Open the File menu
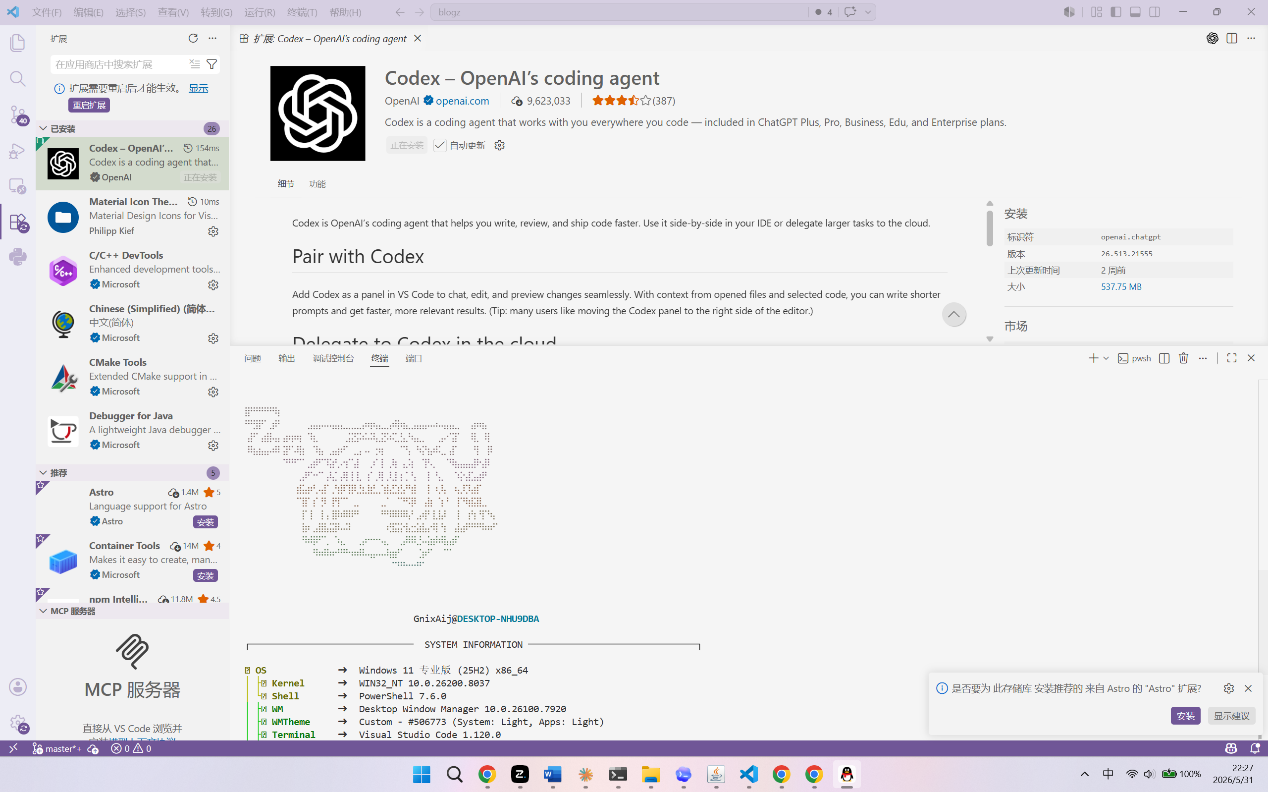 (x=47, y=12)
